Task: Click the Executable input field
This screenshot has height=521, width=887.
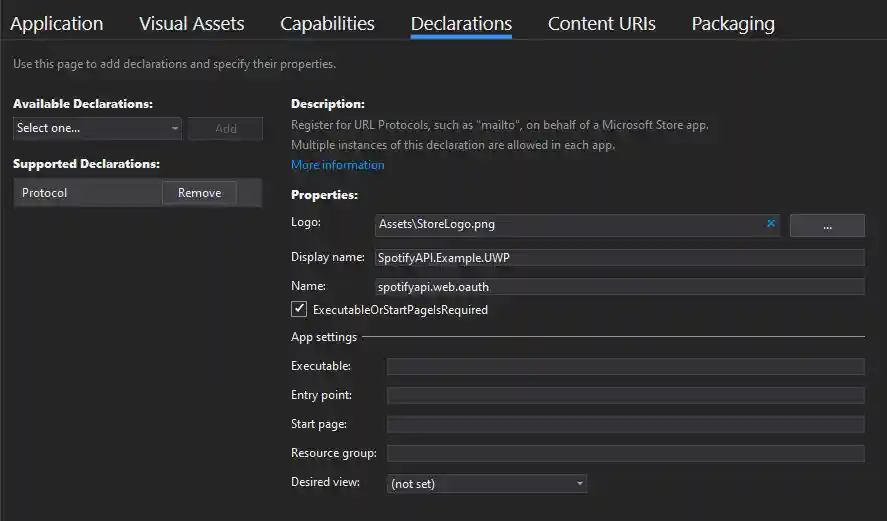Action: point(625,367)
